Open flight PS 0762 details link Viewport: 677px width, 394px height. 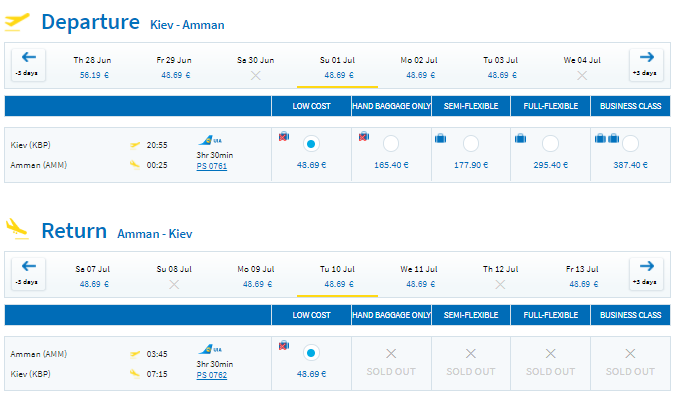coord(212,375)
